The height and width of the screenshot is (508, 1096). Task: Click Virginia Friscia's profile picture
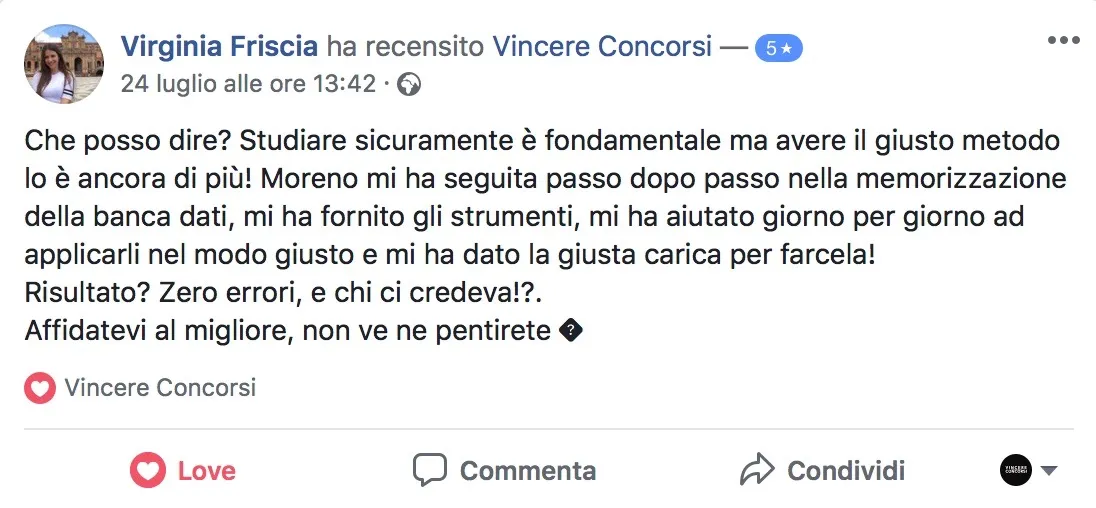click(x=64, y=64)
